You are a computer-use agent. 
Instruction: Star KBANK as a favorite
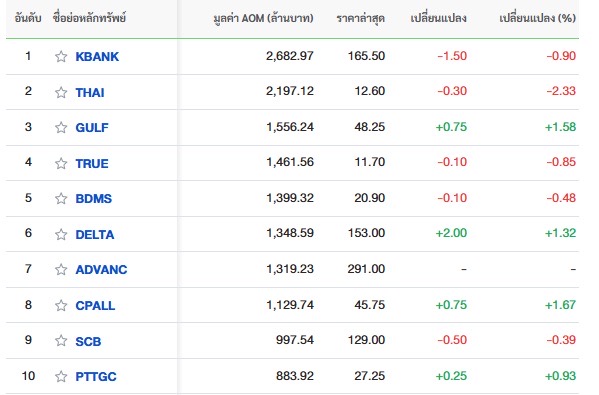[61, 57]
